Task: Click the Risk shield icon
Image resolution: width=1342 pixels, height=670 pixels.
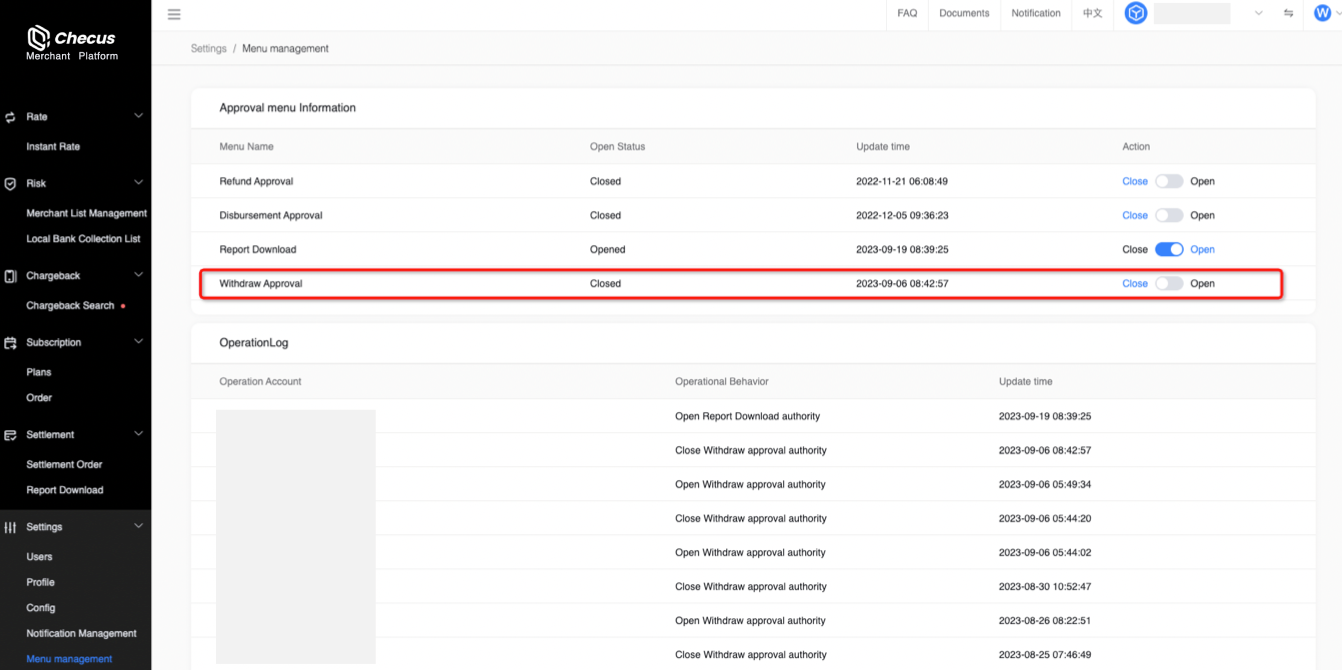Action: tap(11, 184)
